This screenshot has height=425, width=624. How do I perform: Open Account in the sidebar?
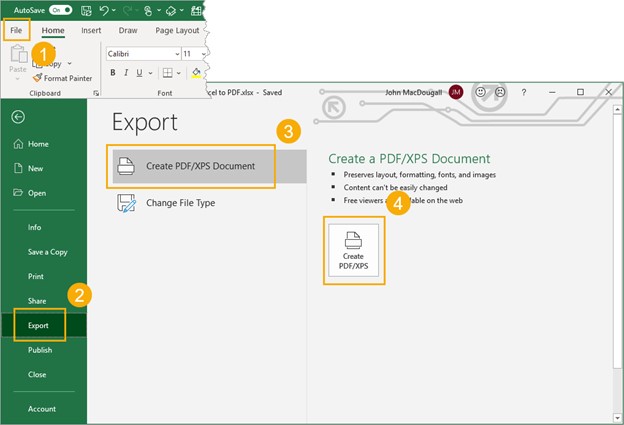click(44, 409)
